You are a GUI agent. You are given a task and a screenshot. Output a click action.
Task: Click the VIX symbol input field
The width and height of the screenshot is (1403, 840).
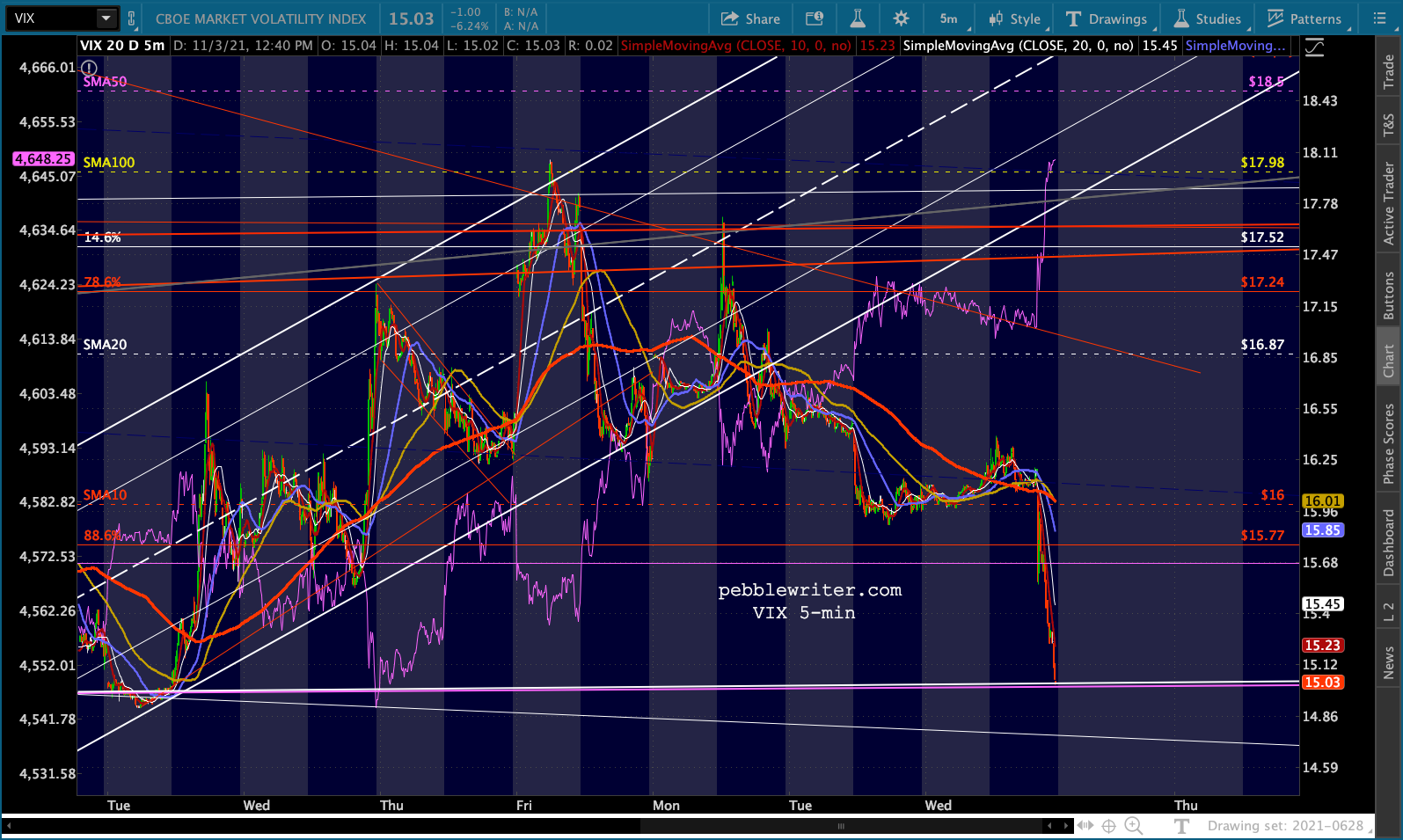[x=51, y=18]
